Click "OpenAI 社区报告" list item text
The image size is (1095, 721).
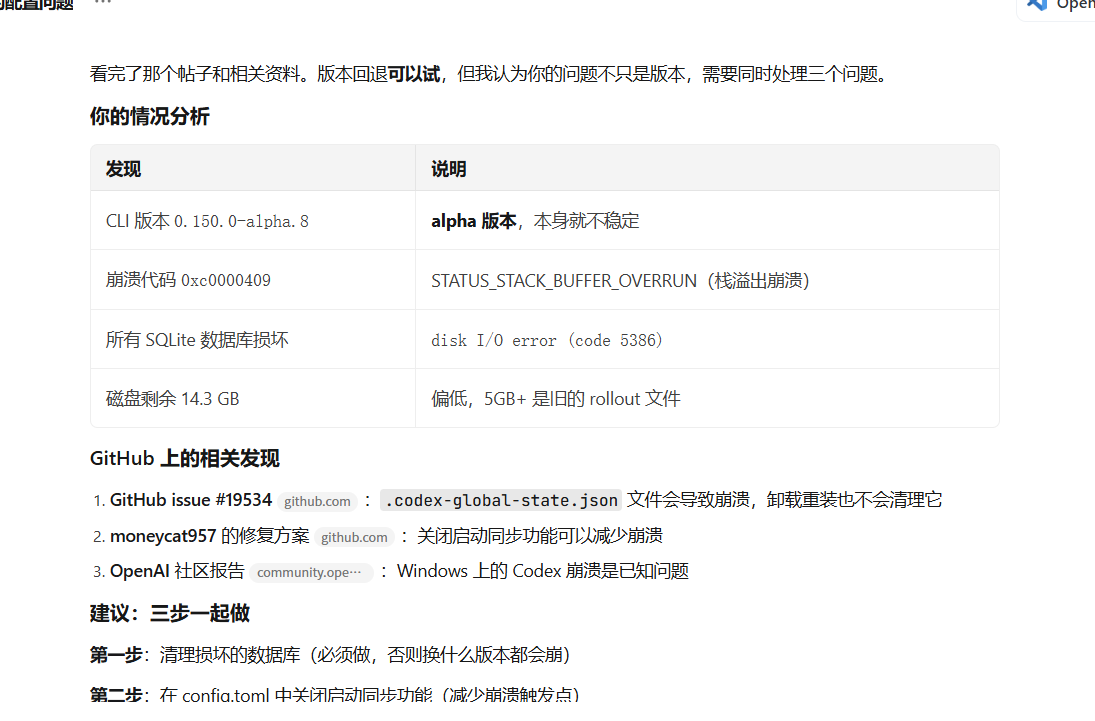[177, 571]
